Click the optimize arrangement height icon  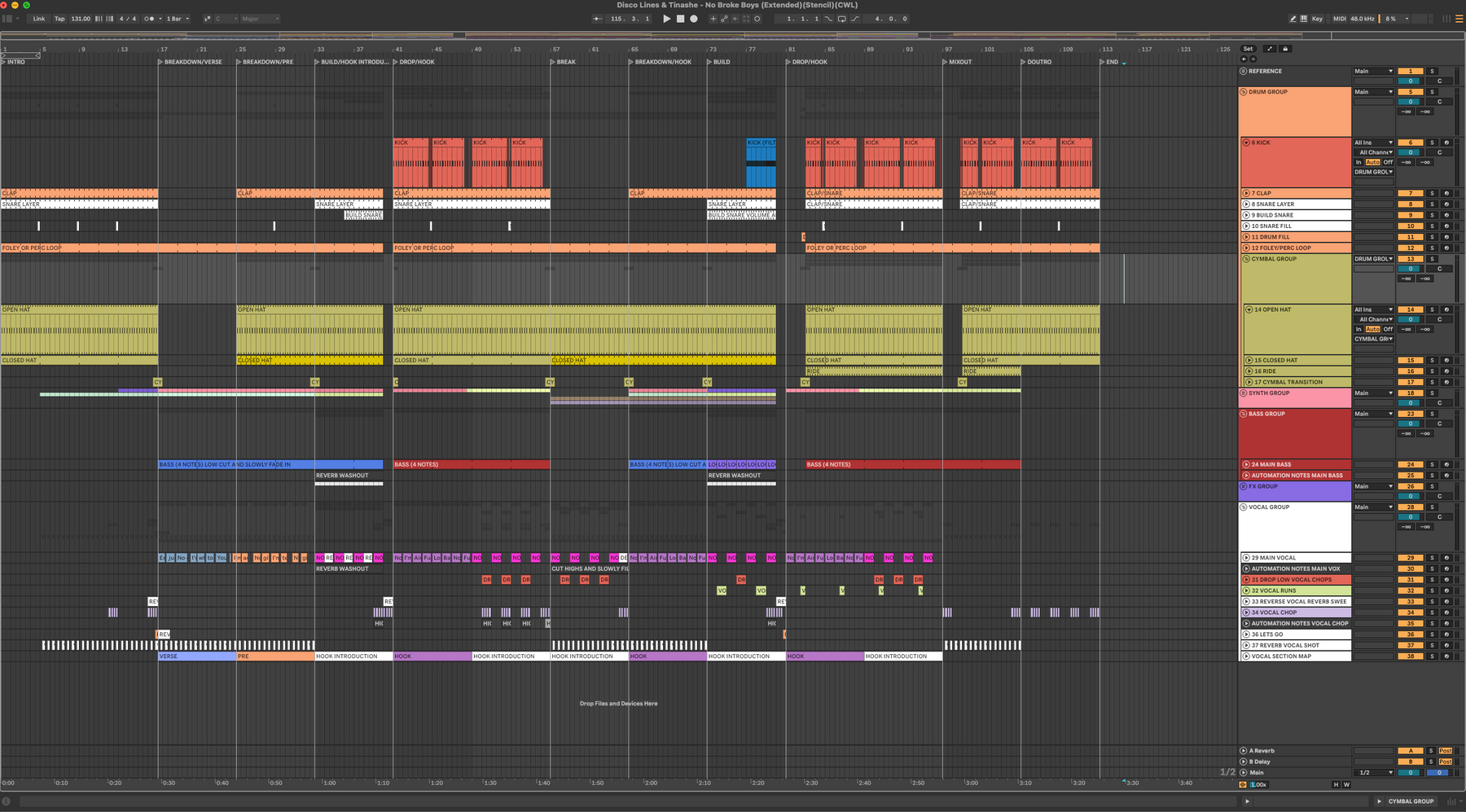pos(1269,49)
